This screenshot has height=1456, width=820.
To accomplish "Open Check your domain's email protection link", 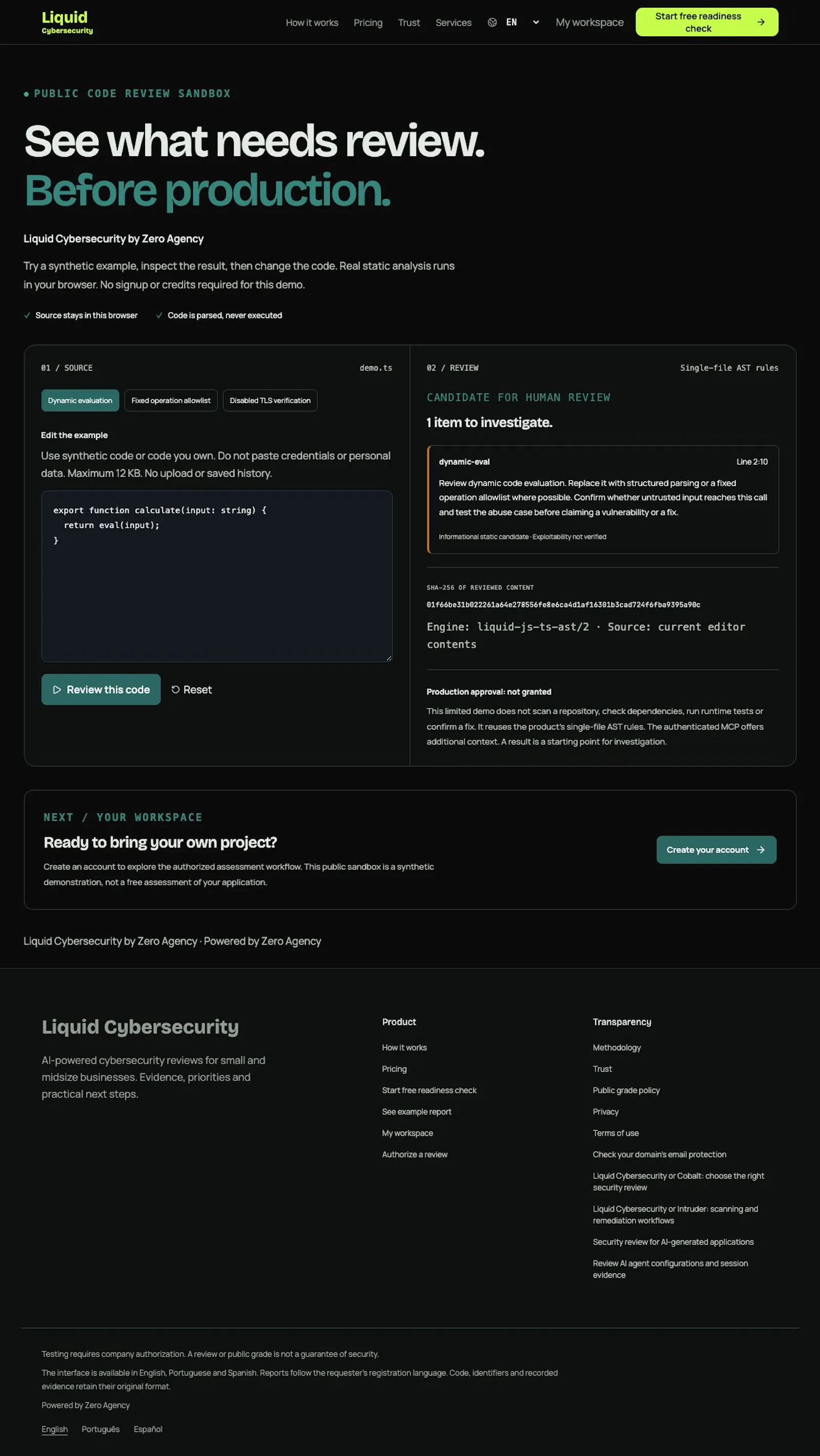I will [660, 1155].
